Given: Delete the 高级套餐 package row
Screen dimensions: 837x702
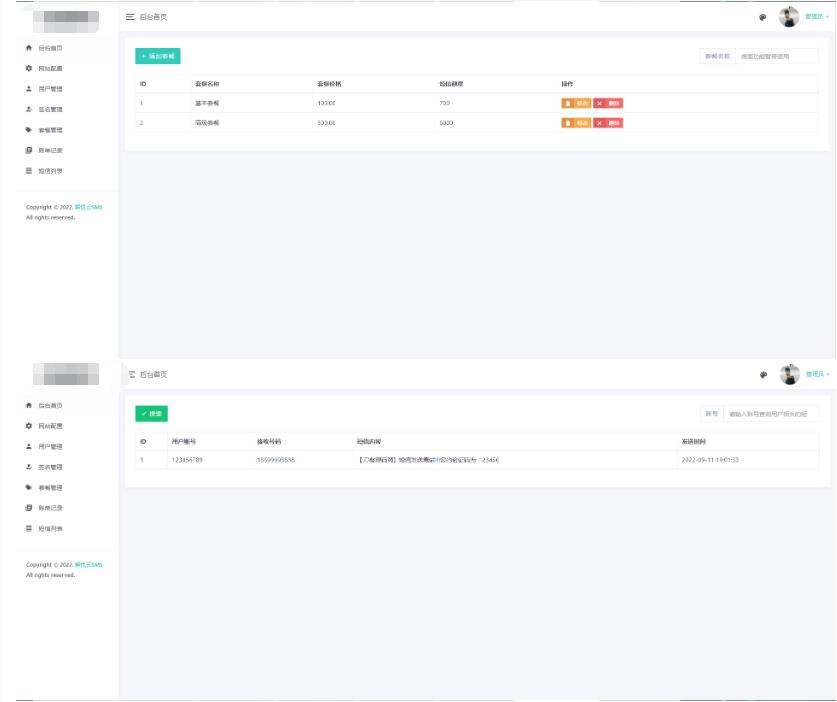Looking at the screenshot, I should [608, 123].
